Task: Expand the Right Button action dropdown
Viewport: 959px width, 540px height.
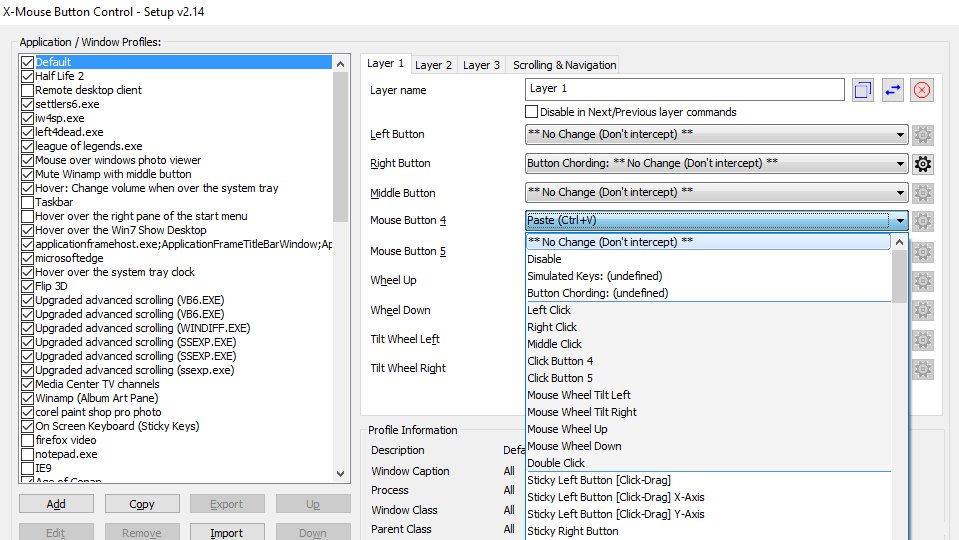Action: click(716, 164)
